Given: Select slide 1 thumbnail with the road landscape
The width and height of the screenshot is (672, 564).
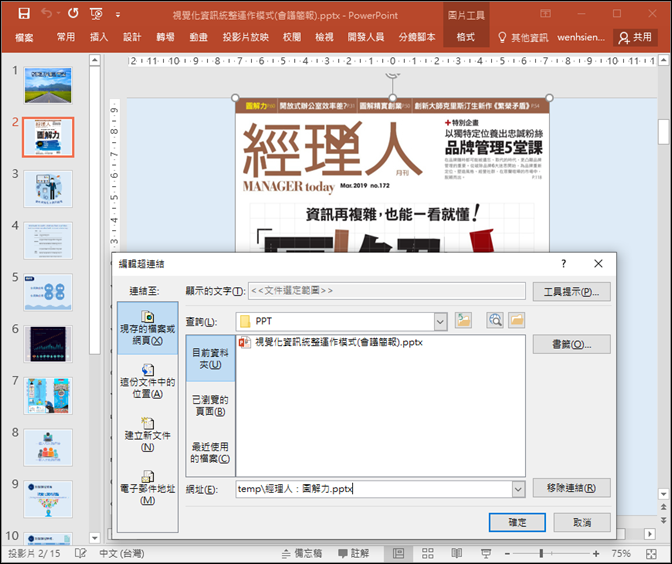Looking at the screenshot, I should click(x=48, y=85).
